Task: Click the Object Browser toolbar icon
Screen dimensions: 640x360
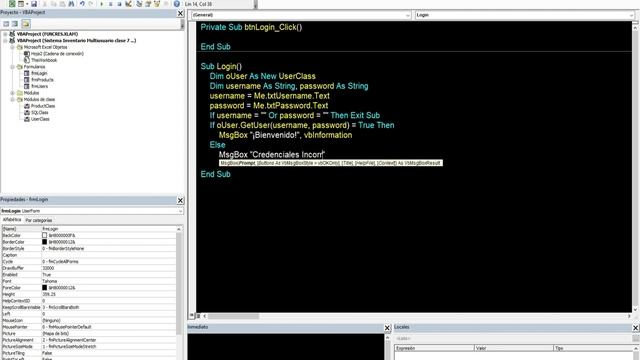Action: [x=157, y=4]
